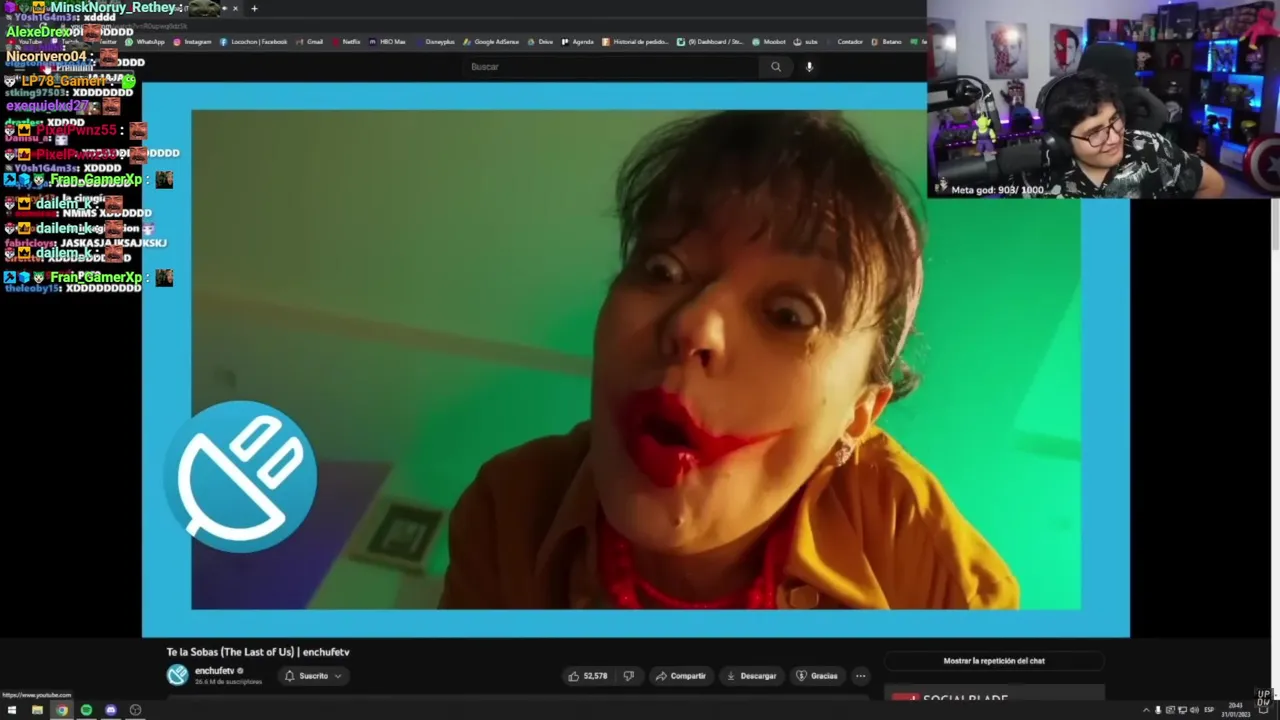Open Spotify from the taskbar
The height and width of the screenshot is (720, 1280).
(86, 710)
